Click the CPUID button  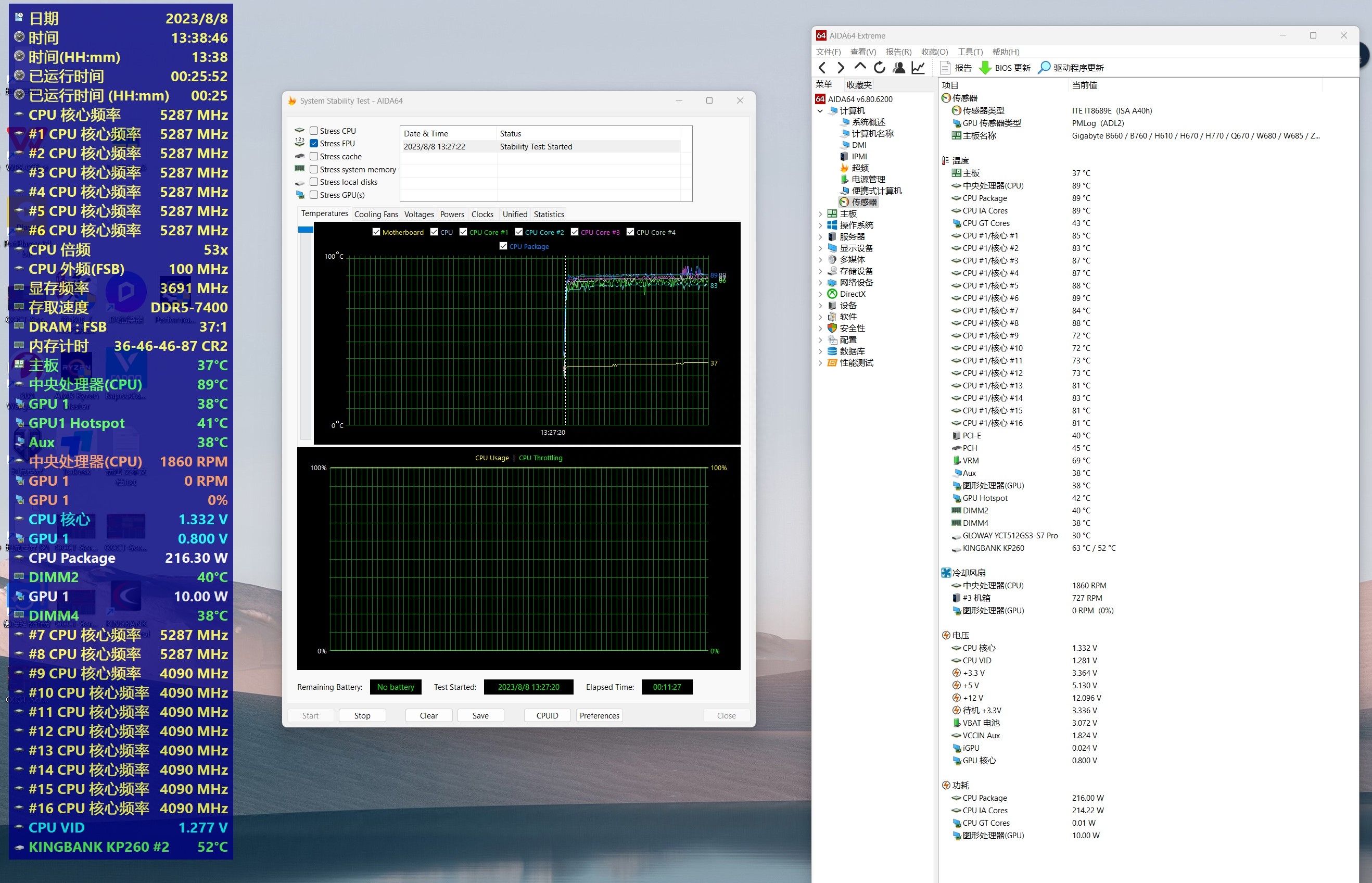click(548, 715)
